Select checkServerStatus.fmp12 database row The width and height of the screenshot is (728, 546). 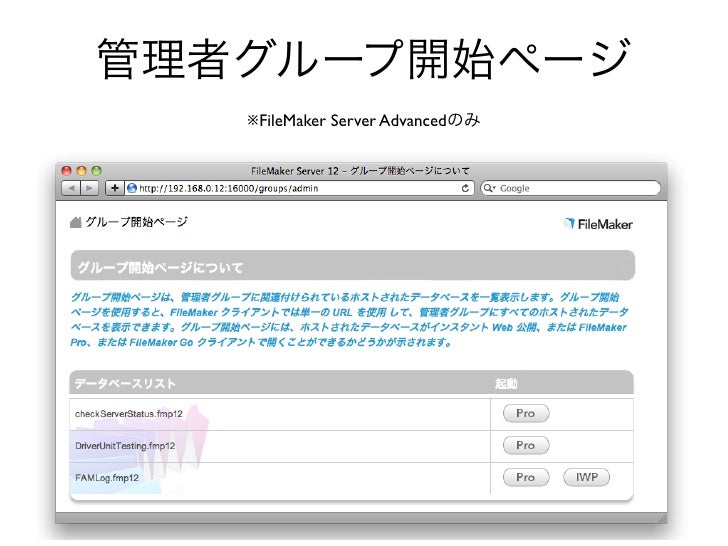click(x=351, y=414)
